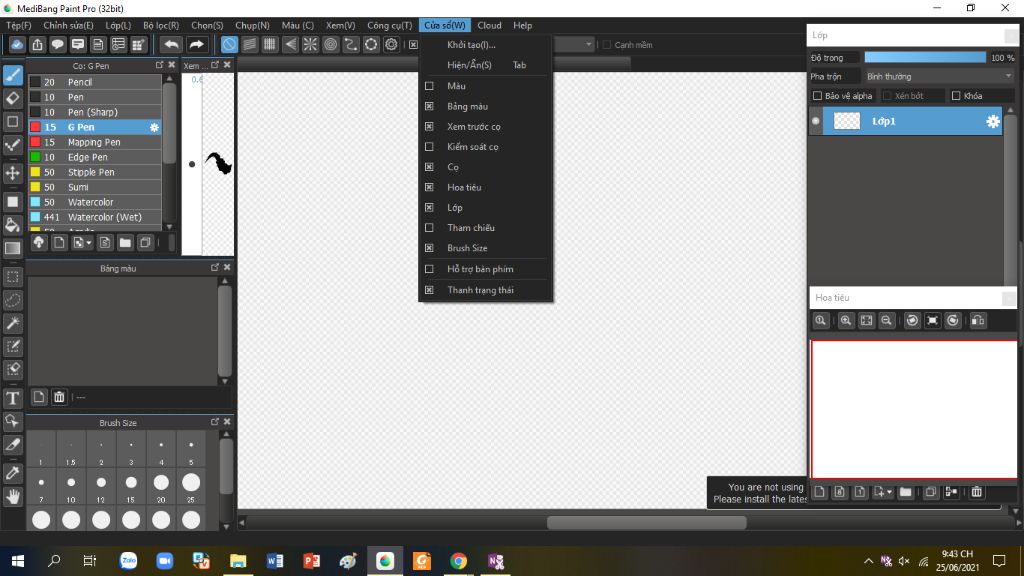Enable Bảo vệ alpha checkbox
Image resolution: width=1024 pixels, height=576 pixels.
(817, 96)
